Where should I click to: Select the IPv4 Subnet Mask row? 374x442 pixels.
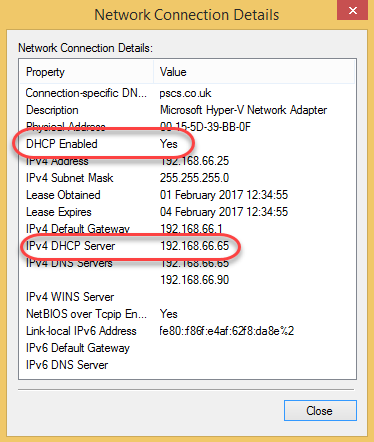tap(187, 178)
